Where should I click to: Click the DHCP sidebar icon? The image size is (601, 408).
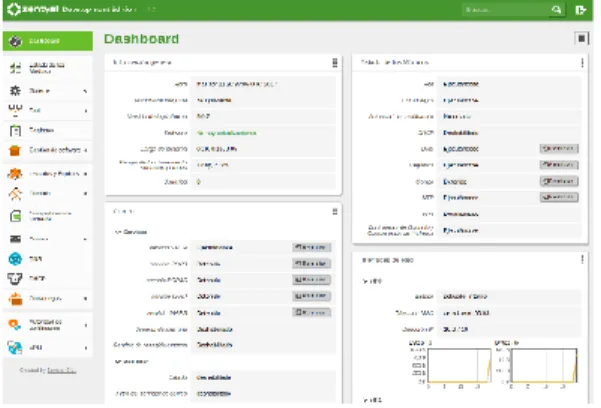15,278
